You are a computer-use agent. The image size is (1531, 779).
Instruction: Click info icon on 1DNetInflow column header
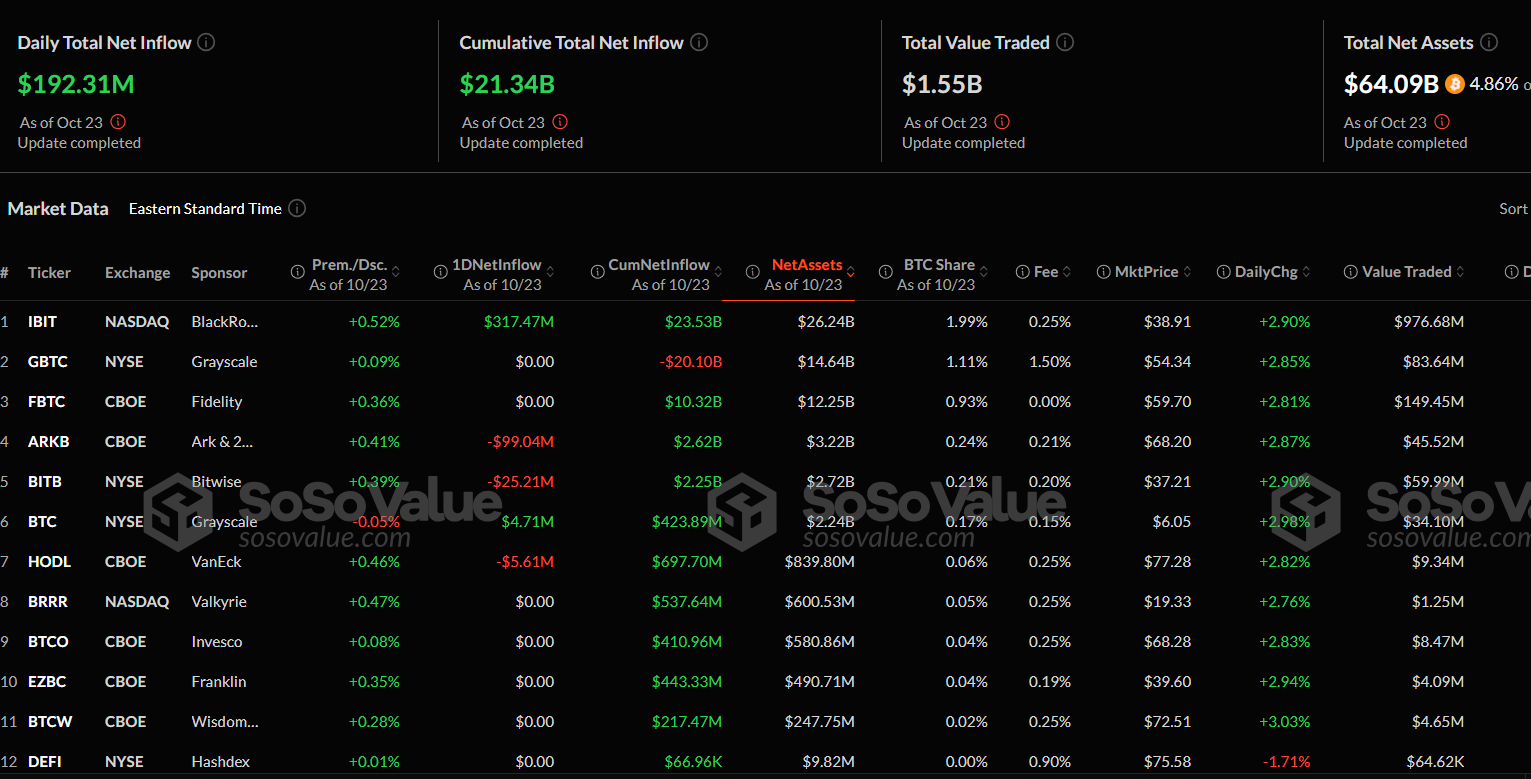pyautogui.click(x=441, y=272)
